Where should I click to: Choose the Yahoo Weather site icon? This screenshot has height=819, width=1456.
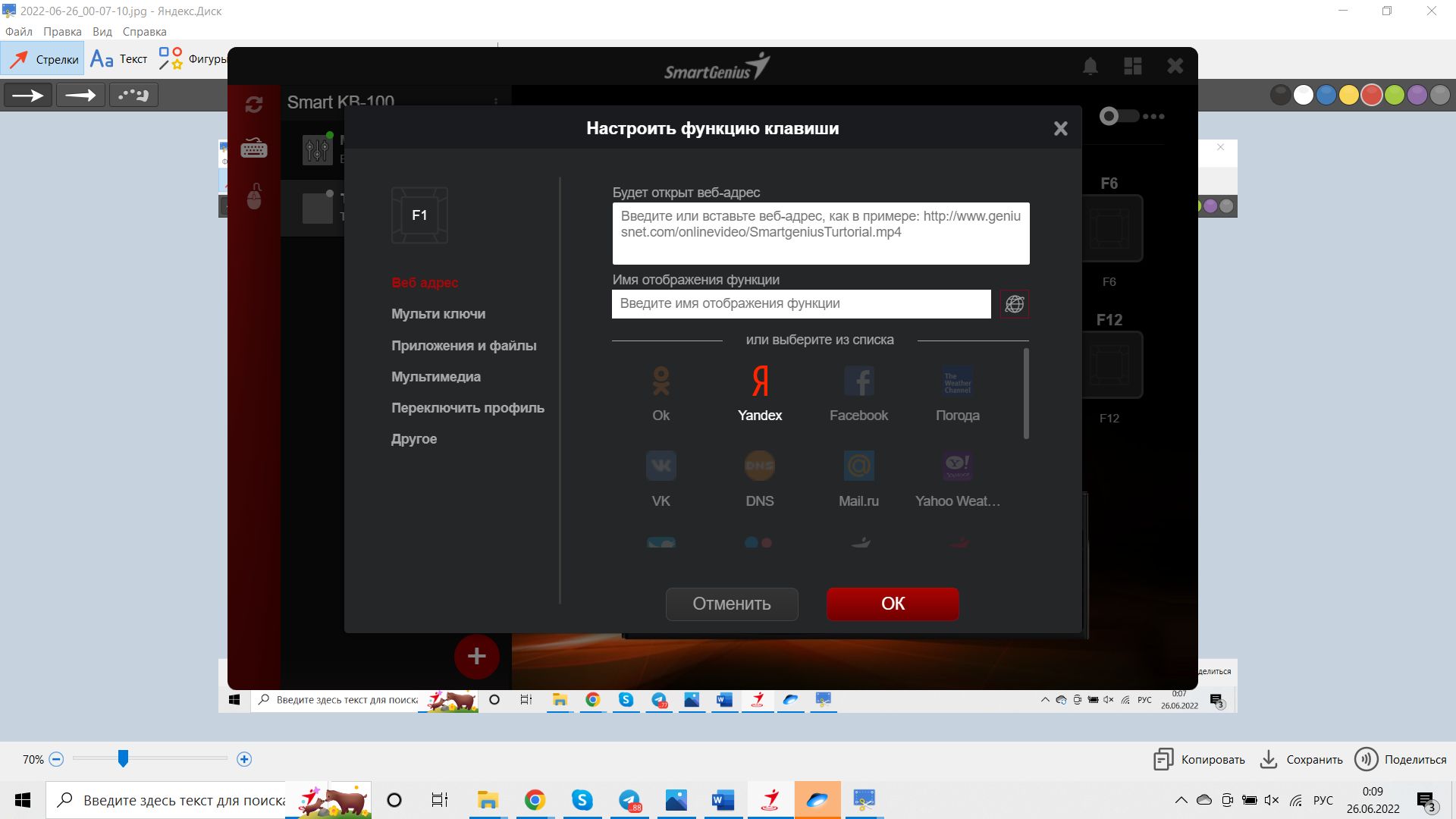click(x=958, y=466)
